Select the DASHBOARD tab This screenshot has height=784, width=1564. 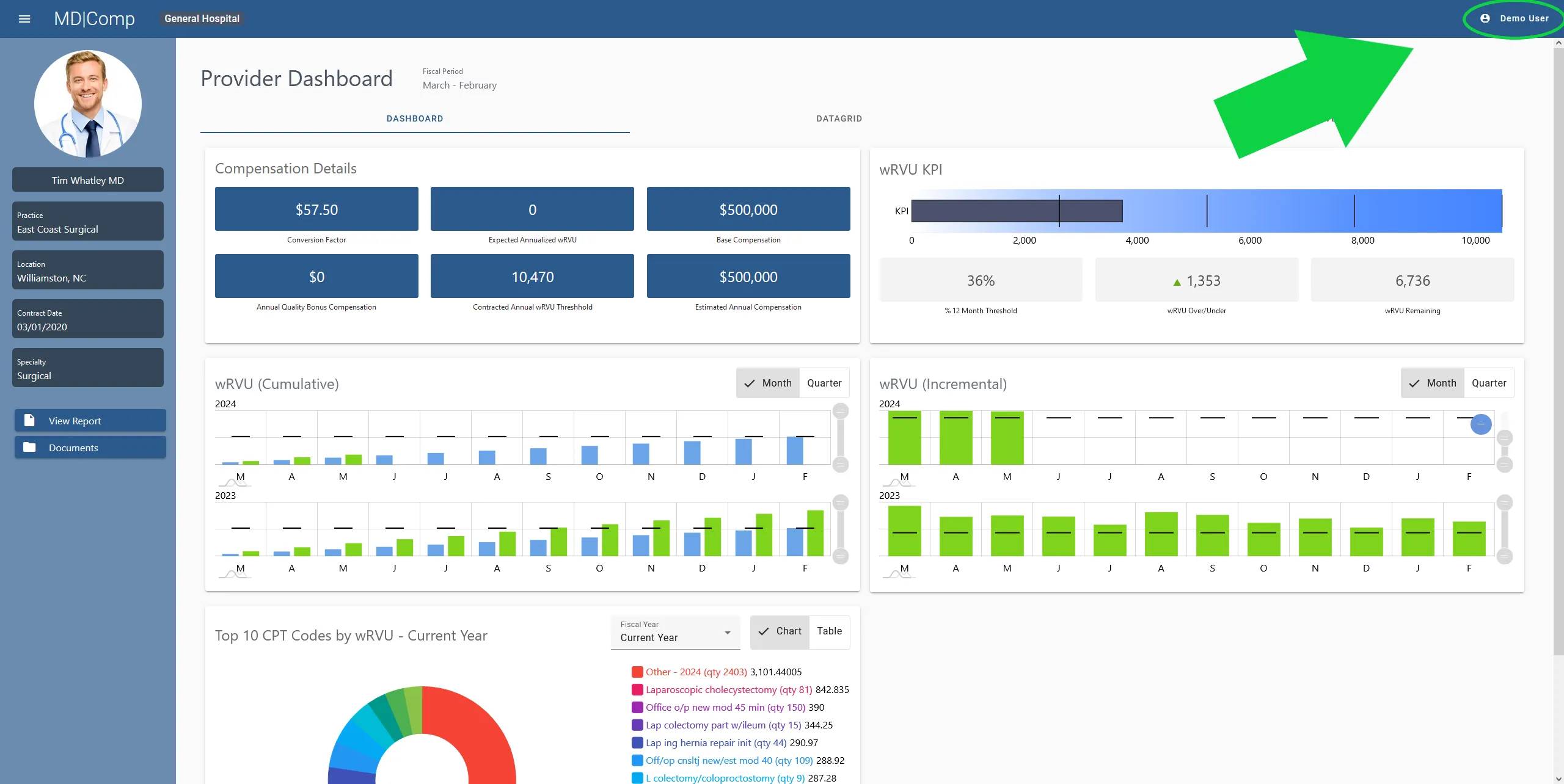point(415,118)
